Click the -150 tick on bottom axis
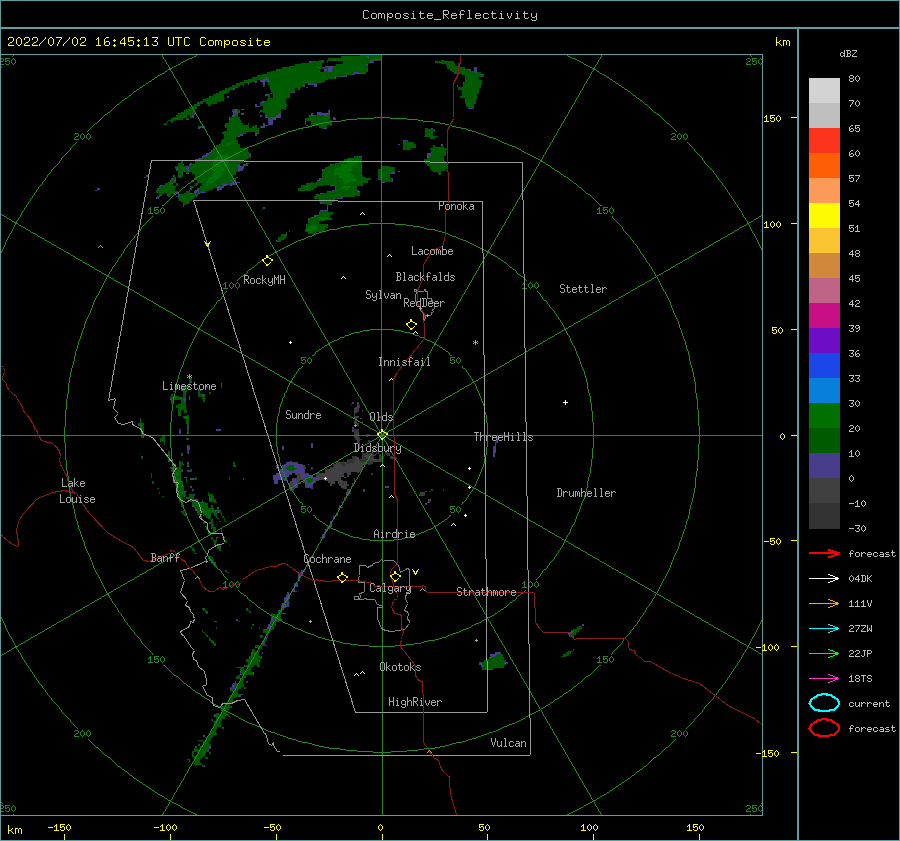The image size is (900, 841). coord(59,827)
